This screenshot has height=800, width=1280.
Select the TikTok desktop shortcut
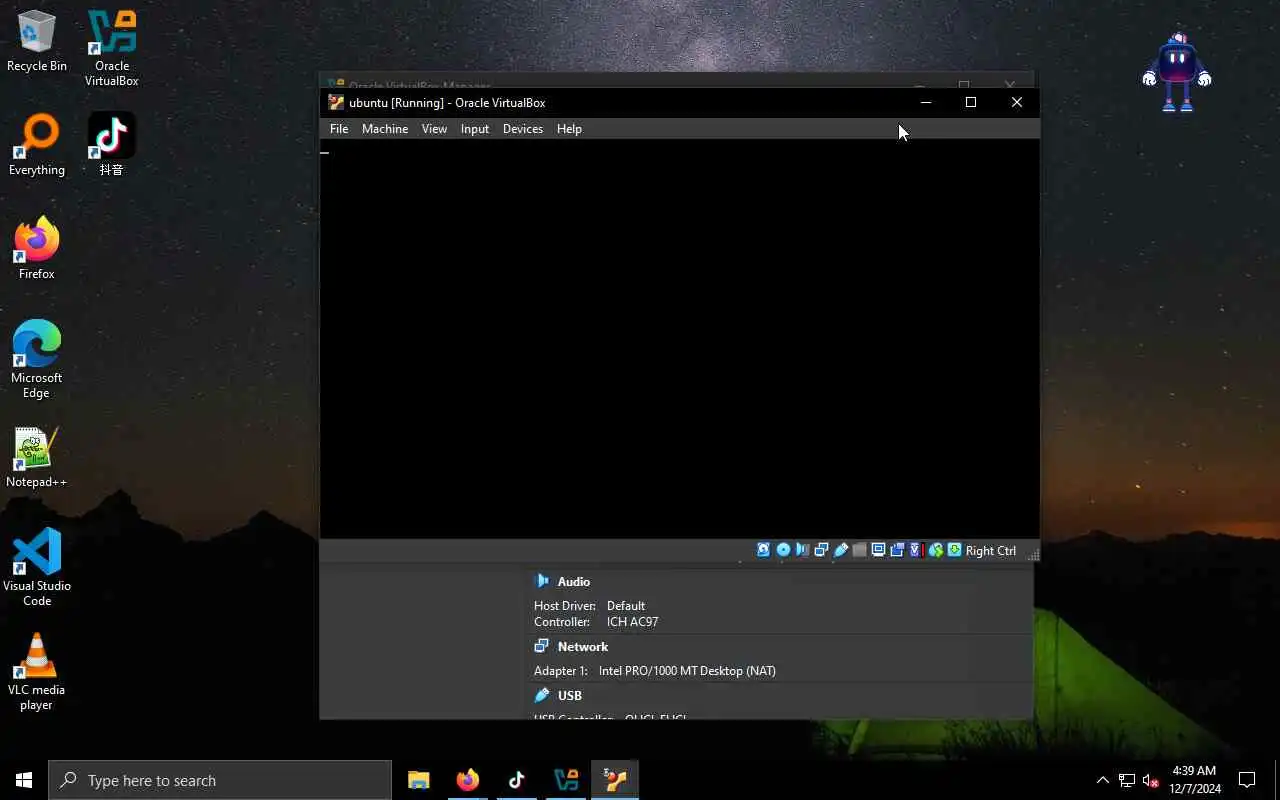112,144
